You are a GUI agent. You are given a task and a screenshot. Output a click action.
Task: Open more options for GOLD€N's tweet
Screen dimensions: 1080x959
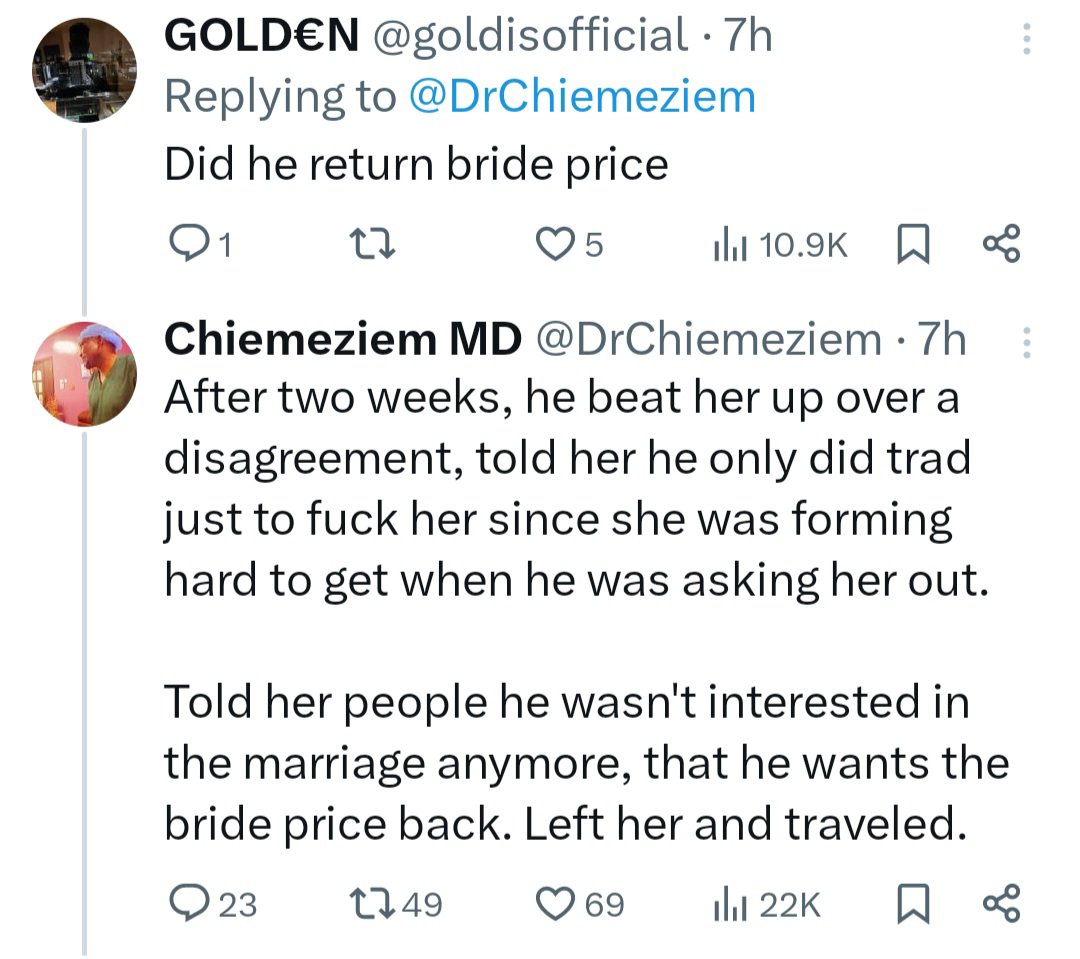pos(1023,40)
